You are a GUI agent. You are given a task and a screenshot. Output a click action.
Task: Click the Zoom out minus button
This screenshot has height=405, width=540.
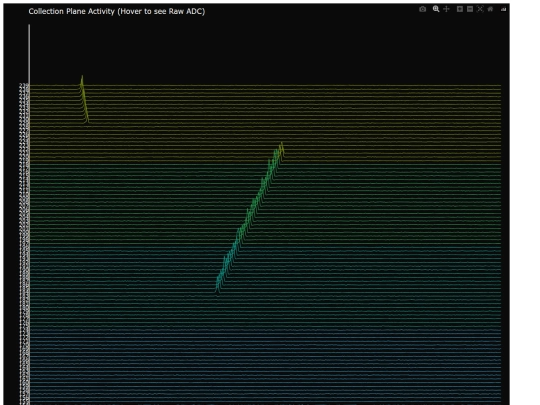pos(470,9)
